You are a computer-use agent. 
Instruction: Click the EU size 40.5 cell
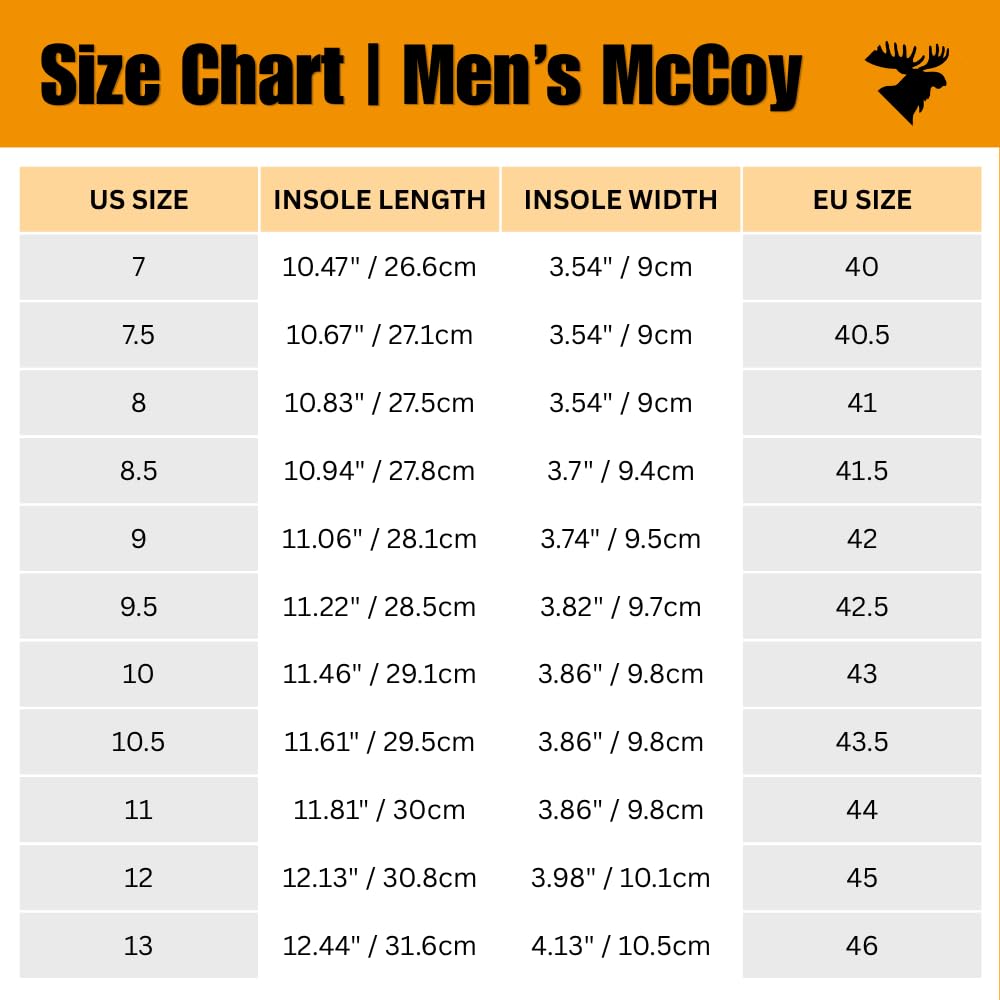tap(862, 335)
